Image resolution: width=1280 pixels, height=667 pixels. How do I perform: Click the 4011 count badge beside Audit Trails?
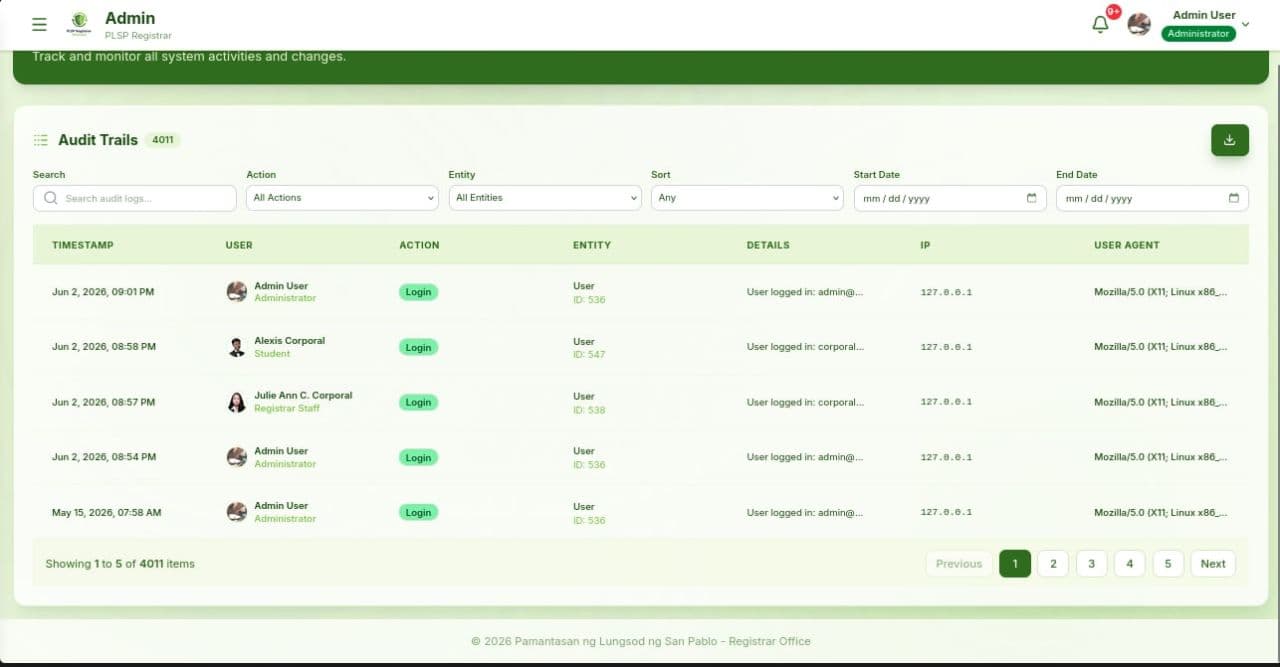coord(162,140)
